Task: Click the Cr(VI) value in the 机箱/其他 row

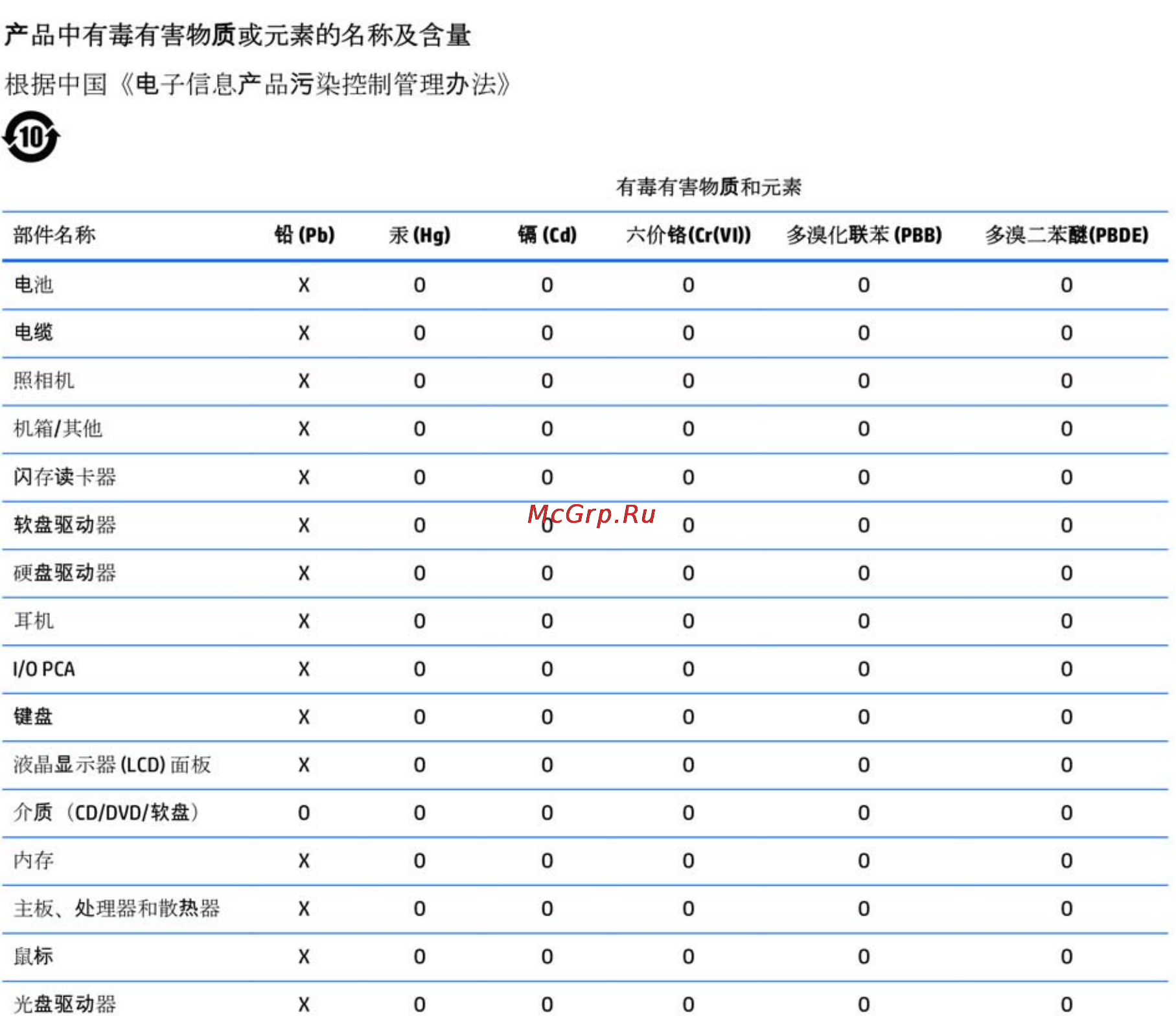Action: [689, 429]
